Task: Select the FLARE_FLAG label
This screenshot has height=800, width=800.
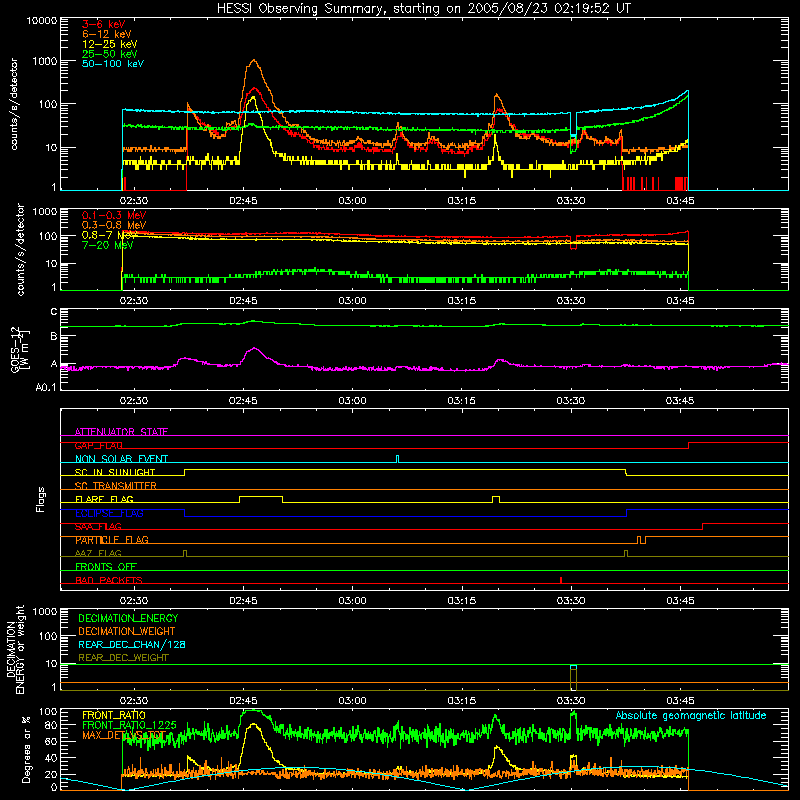Action: coord(104,499)
